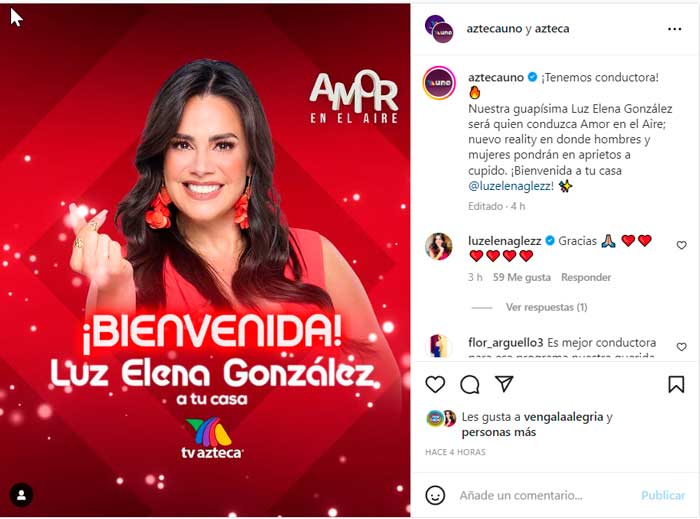Viewport: 700px width, 519px height.
Task: Open comments via the speech bubble icon
Action: [470, 384]
